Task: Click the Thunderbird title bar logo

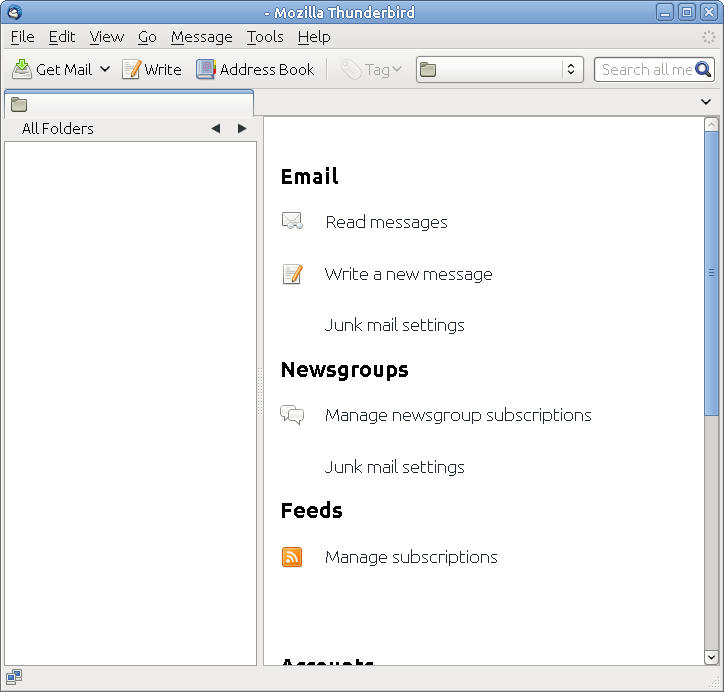Action: tap(14, 12)
